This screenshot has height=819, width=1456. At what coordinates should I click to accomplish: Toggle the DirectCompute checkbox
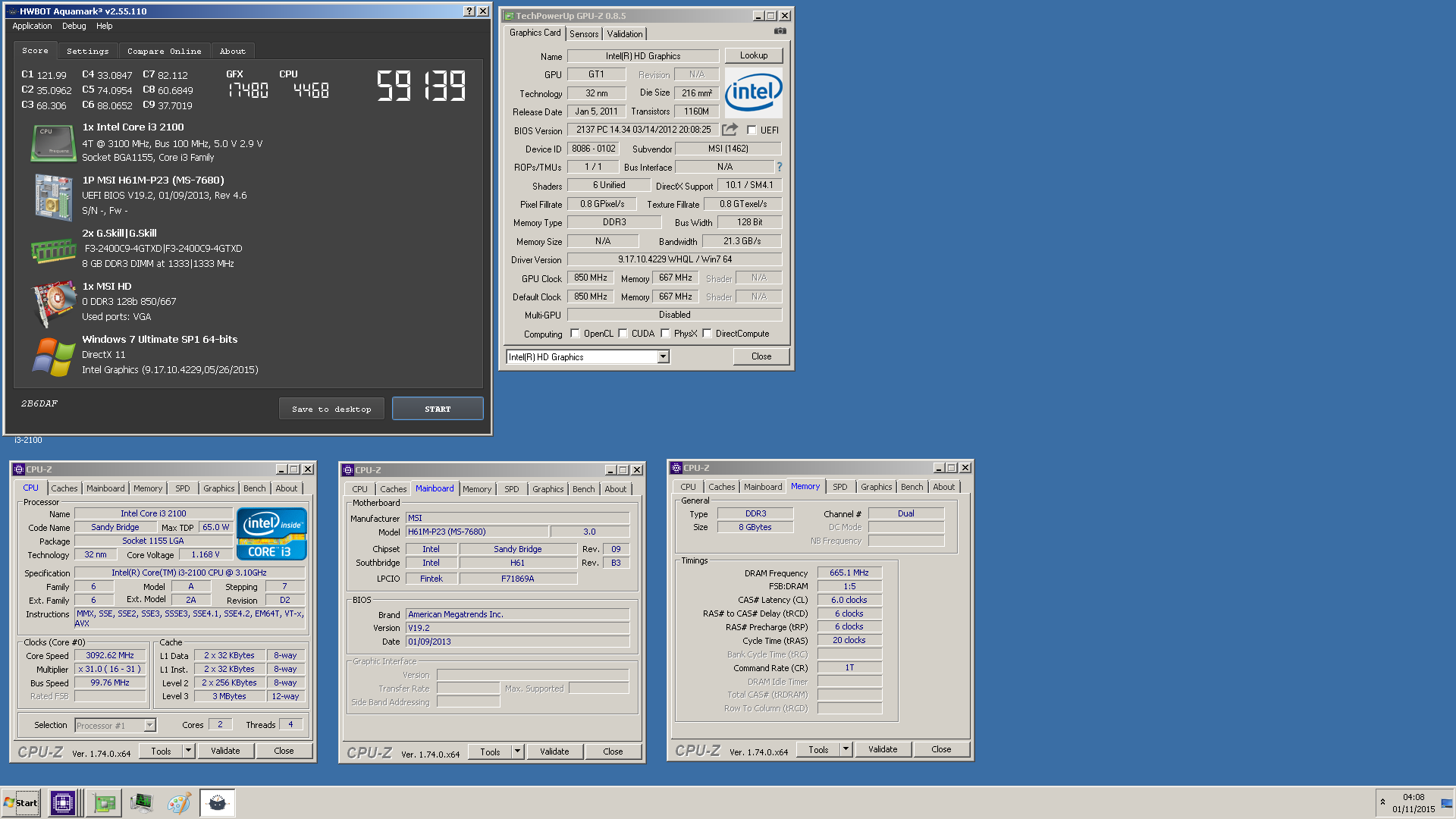tap(707, 334)
